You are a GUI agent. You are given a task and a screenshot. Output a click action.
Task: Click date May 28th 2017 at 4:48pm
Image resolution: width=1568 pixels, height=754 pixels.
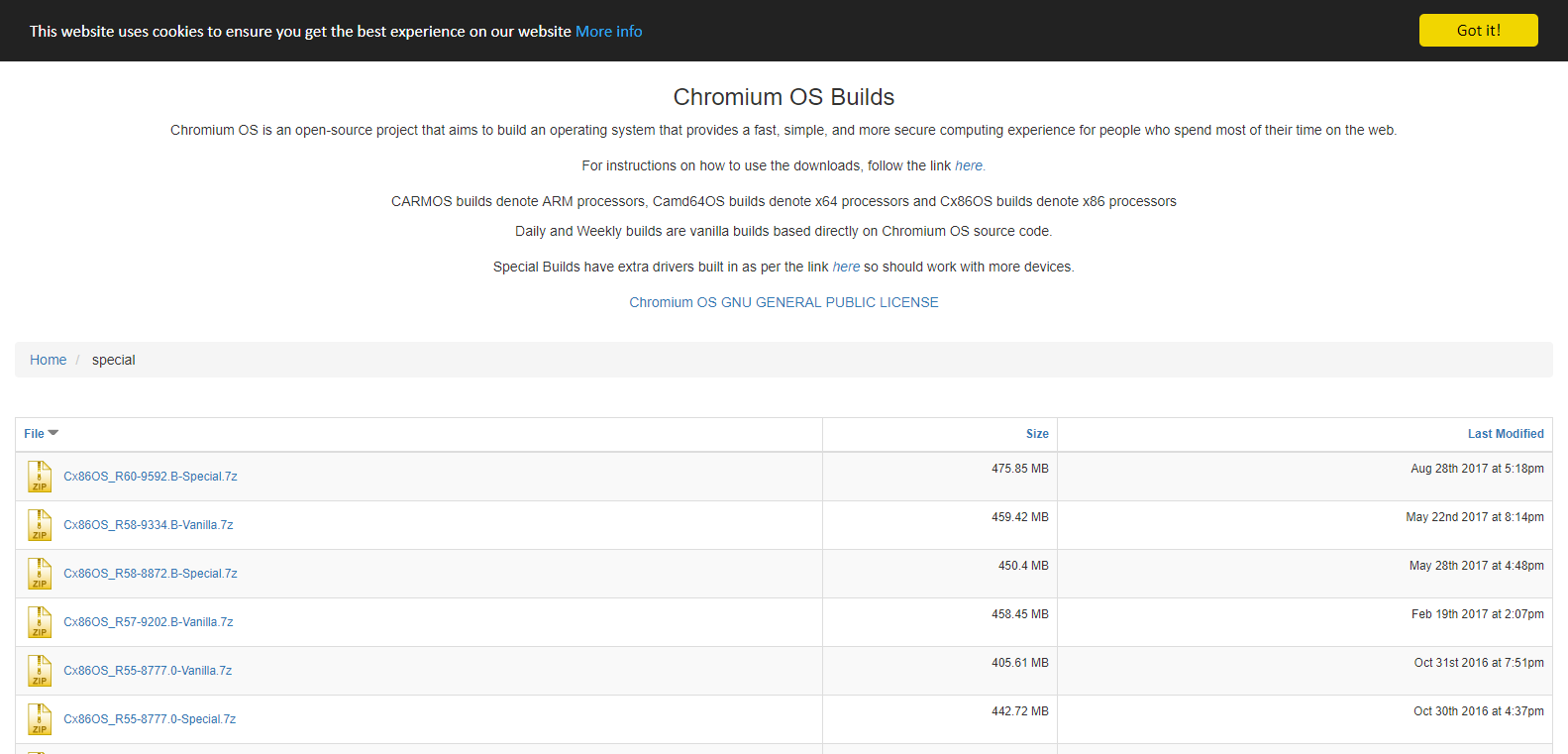(x=1477, y=566)
